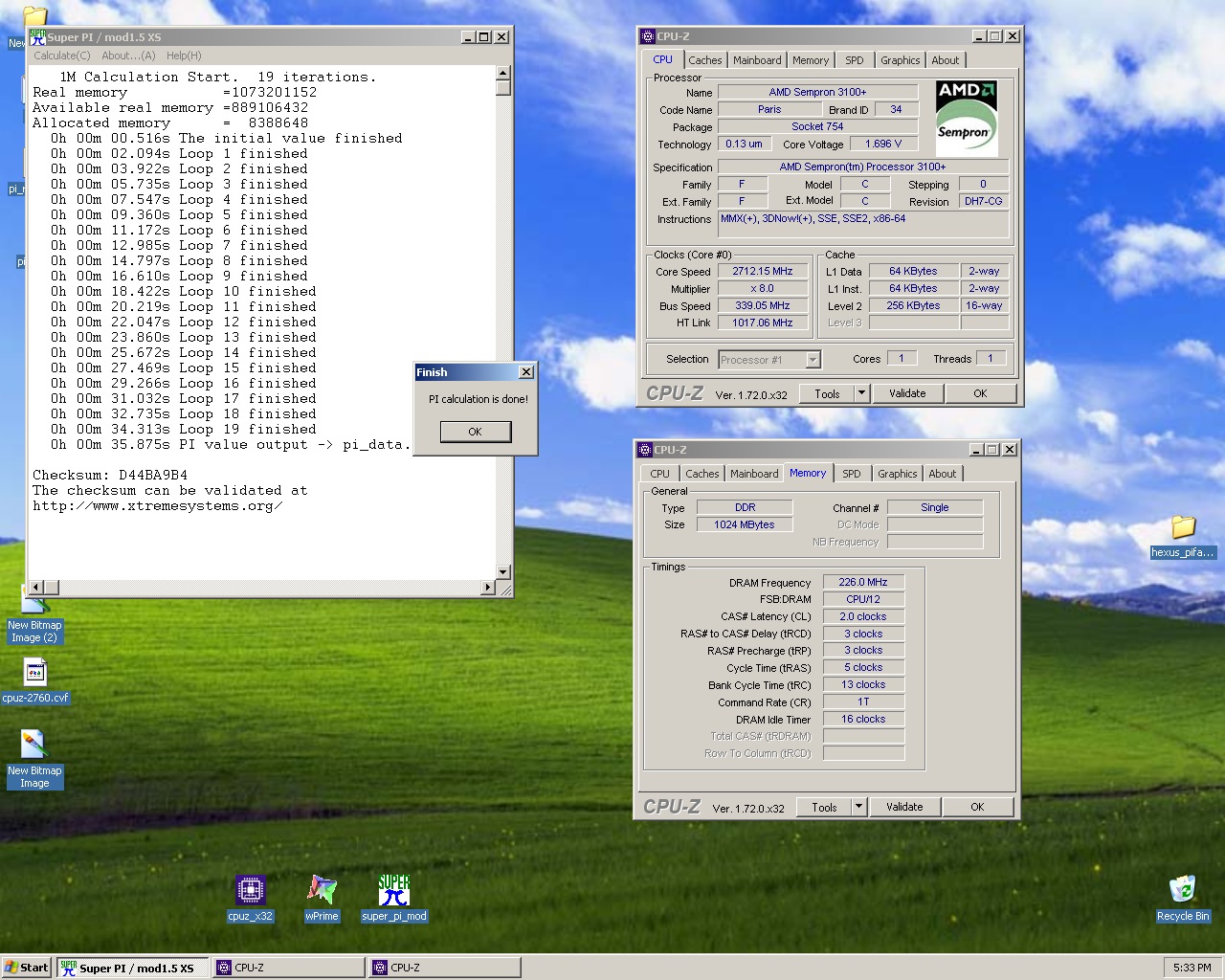Click Tools button in upper CPU-Z
Image resolution: width=1225 pixels, height=980 pixels.
pyautogui.click(x=828, y=393)
